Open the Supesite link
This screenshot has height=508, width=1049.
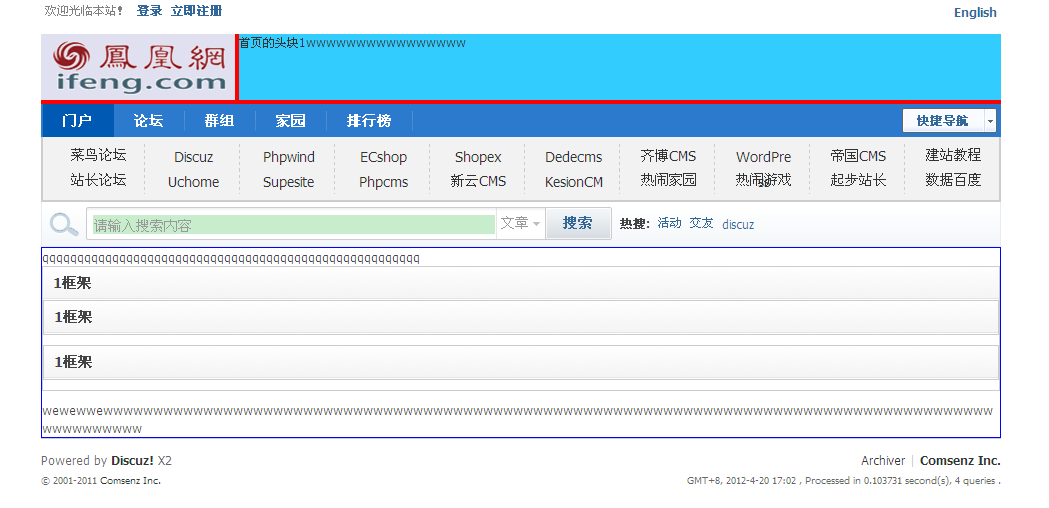[288, 182]
